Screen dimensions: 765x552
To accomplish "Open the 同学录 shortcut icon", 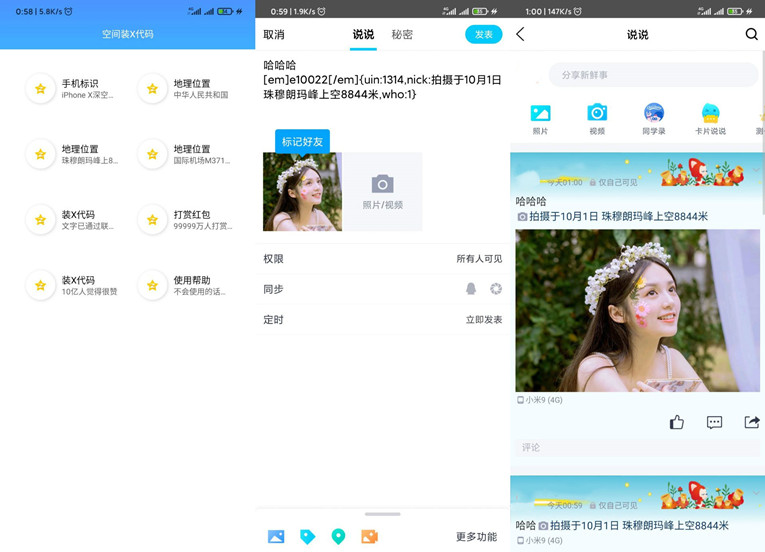I will 653,118.
